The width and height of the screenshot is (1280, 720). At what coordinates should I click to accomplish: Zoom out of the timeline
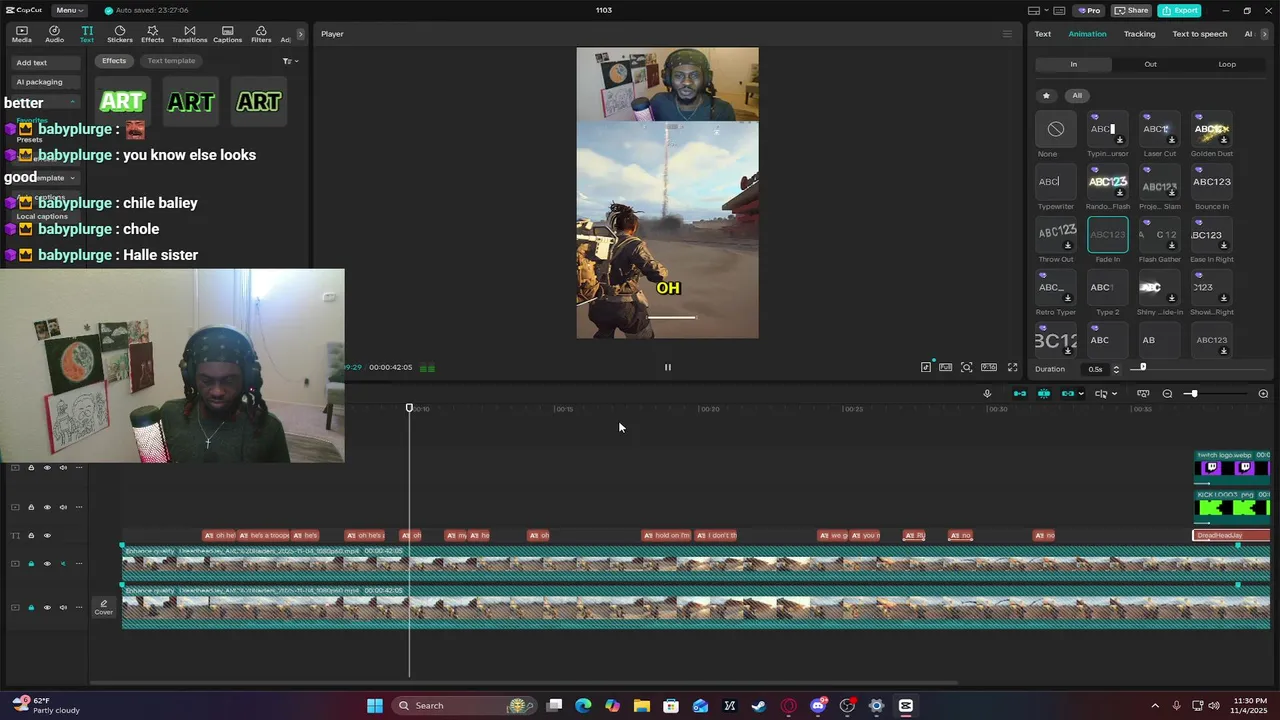[1167, 394]
